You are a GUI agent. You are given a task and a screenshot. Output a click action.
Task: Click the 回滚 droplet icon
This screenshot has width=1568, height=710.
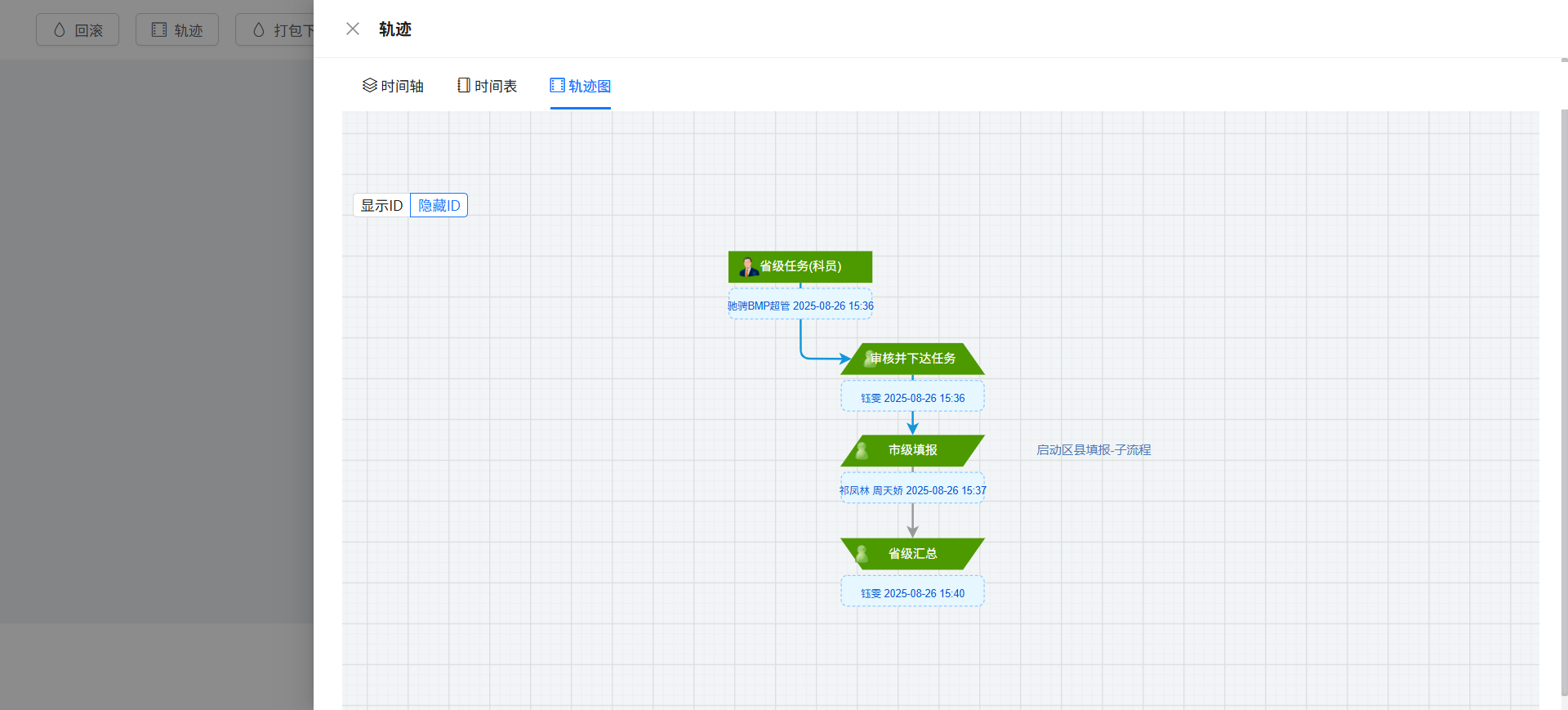(60, 30)
